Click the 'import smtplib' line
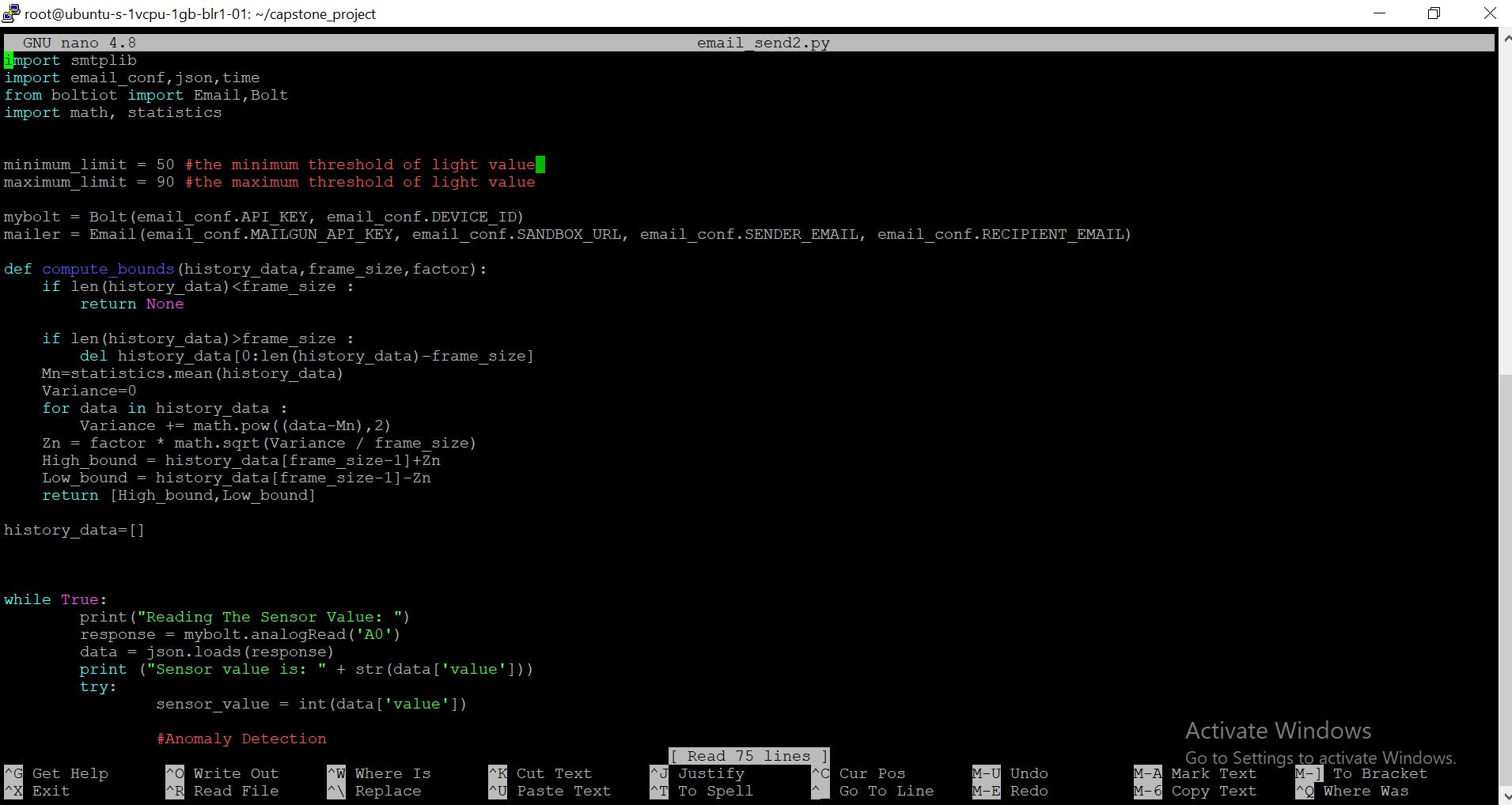The width and height of the screenshot is (1512, 805). [70, 60]
